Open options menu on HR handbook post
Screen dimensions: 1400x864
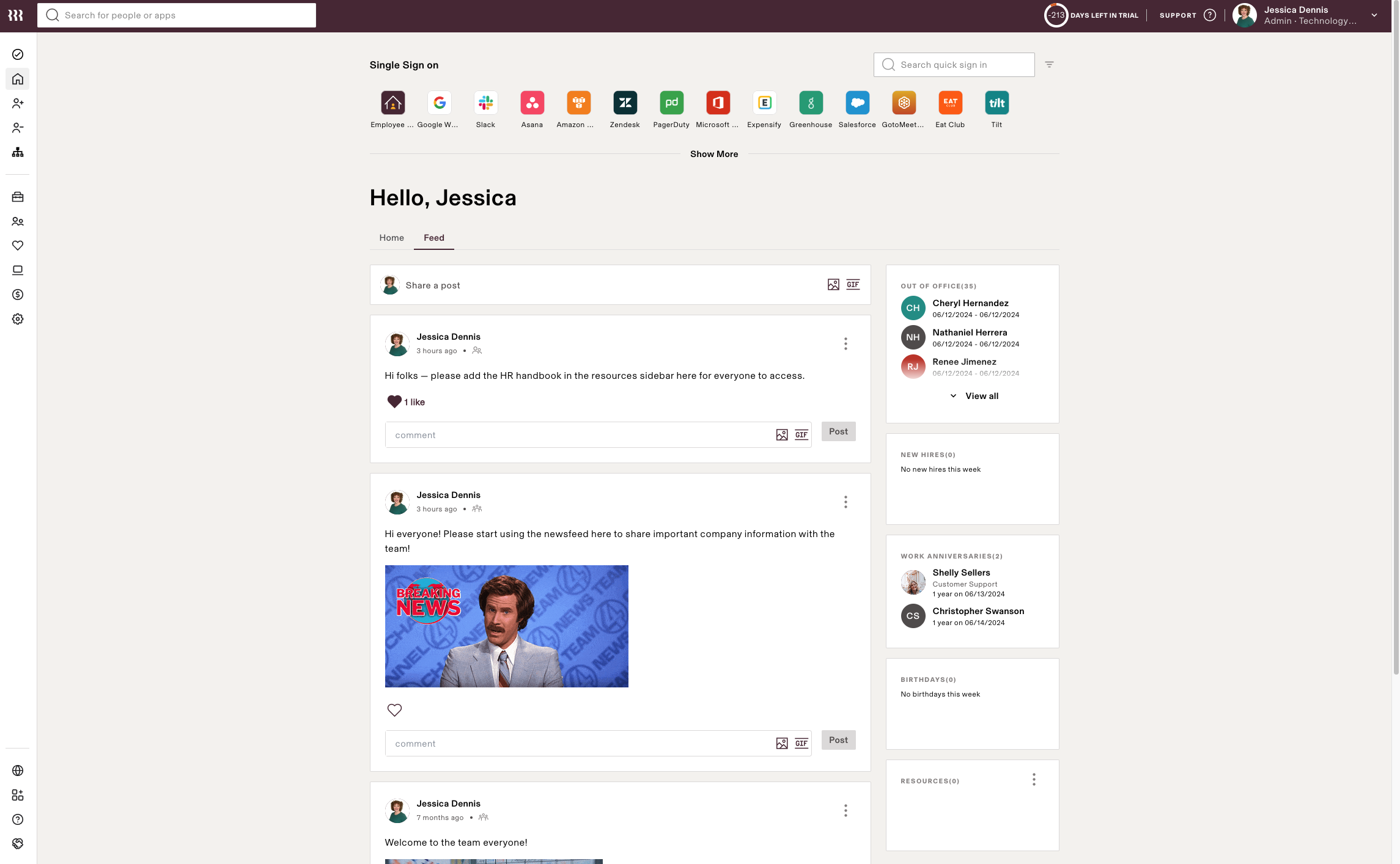[846, 343]
